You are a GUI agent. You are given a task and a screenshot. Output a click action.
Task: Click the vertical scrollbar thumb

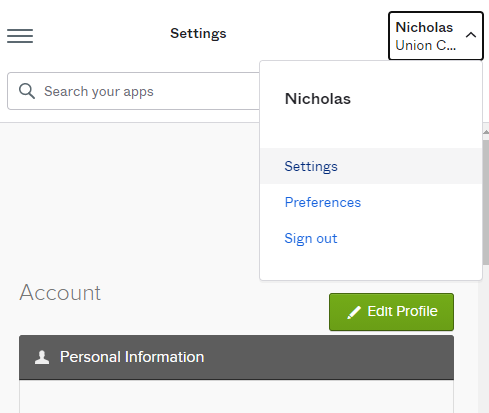click(486, 202)
